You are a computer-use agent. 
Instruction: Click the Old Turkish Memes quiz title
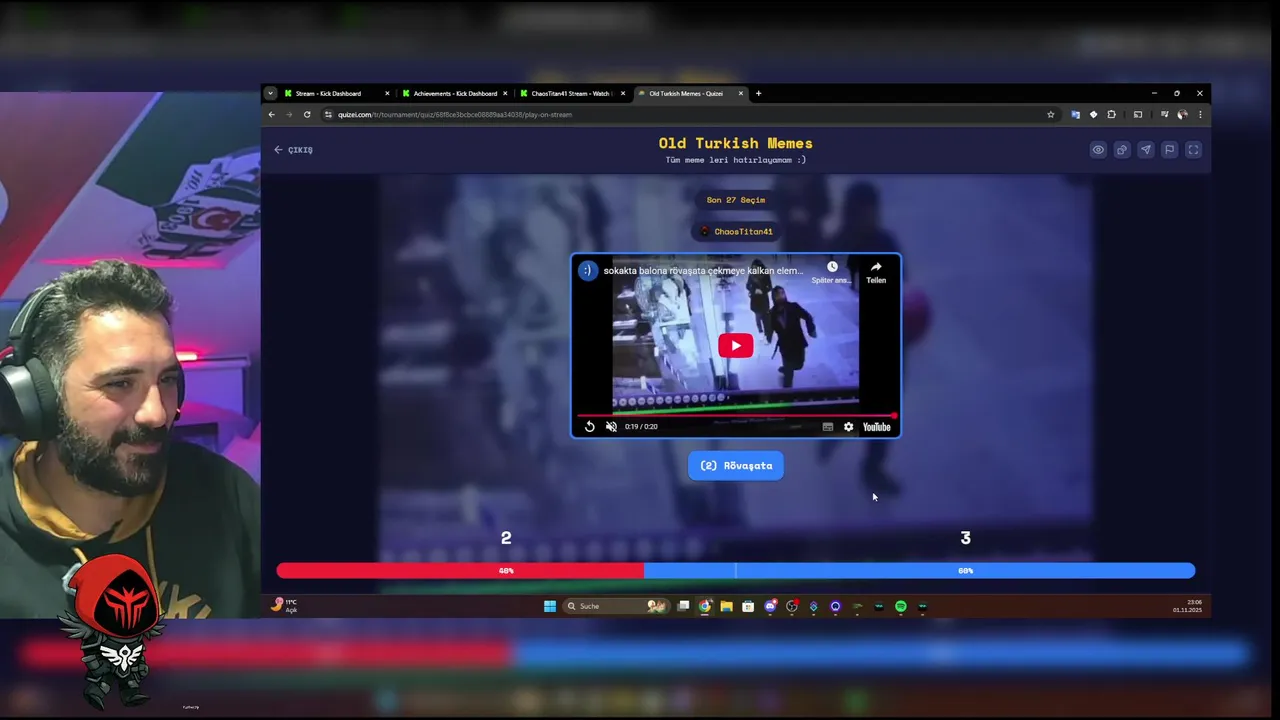point(736,144)
